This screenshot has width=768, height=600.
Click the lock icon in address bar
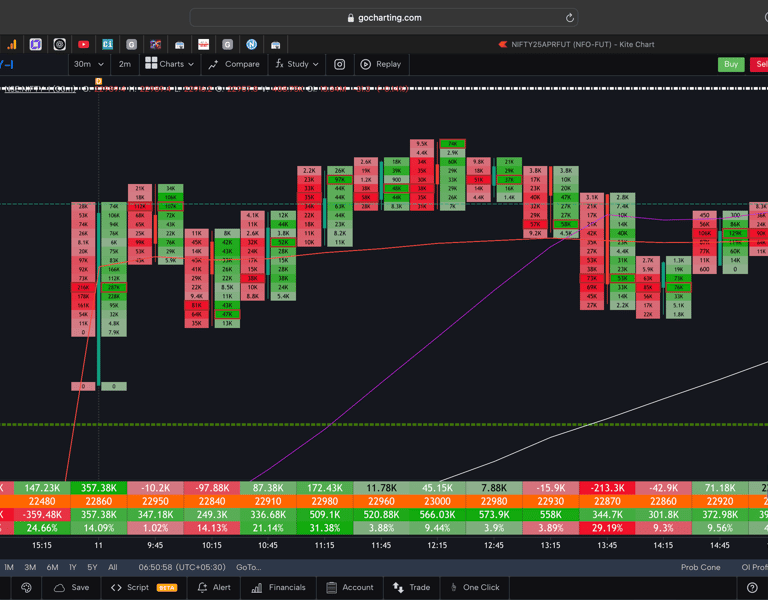350,18
